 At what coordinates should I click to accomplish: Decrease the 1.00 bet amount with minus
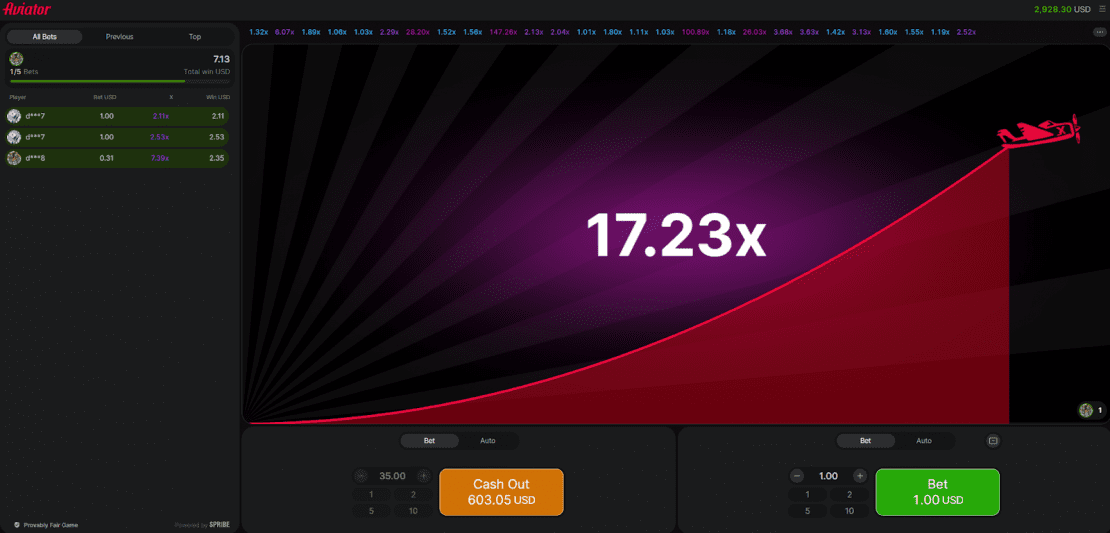797,476
